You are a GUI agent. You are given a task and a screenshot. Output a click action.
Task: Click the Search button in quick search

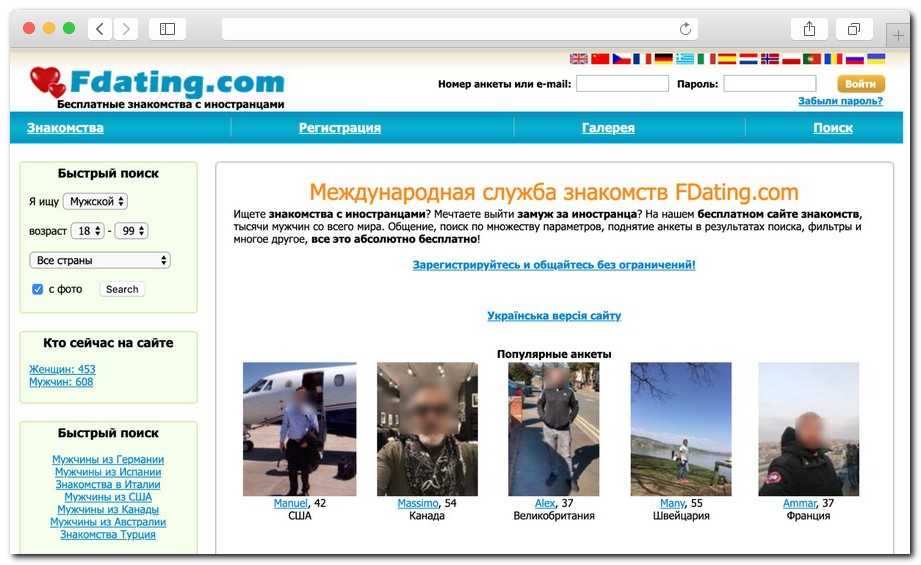pyautogui.click(x=122, y=290)
